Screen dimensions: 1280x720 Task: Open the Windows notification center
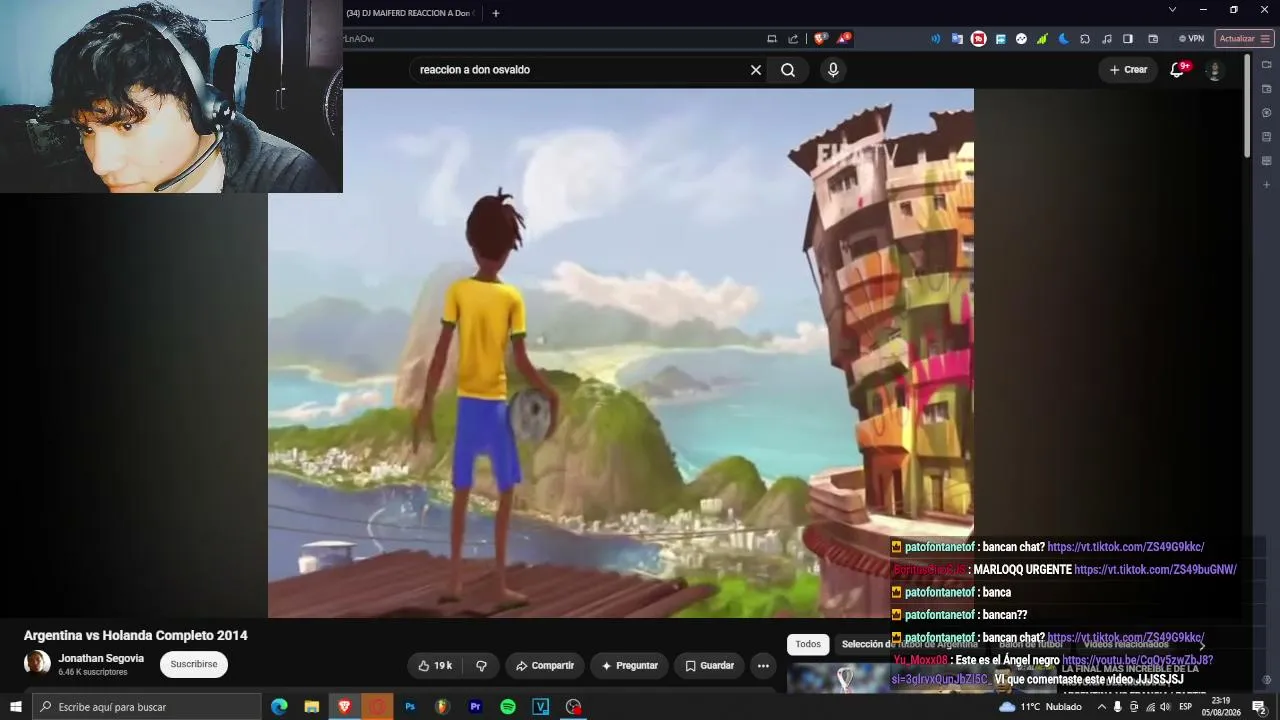click(1259, 707)
